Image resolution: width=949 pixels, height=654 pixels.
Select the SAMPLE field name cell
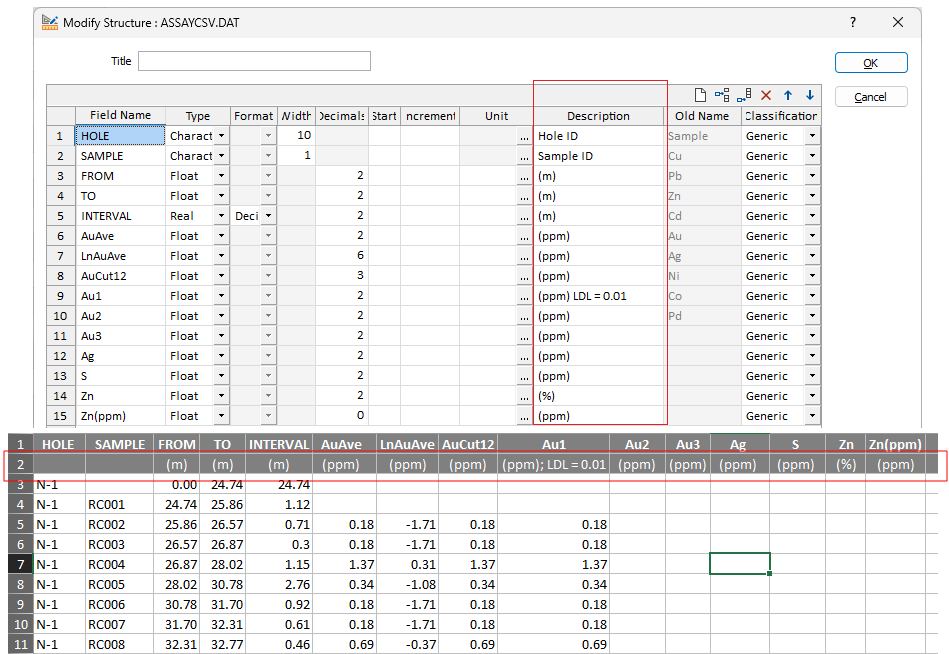click(120, 156)
